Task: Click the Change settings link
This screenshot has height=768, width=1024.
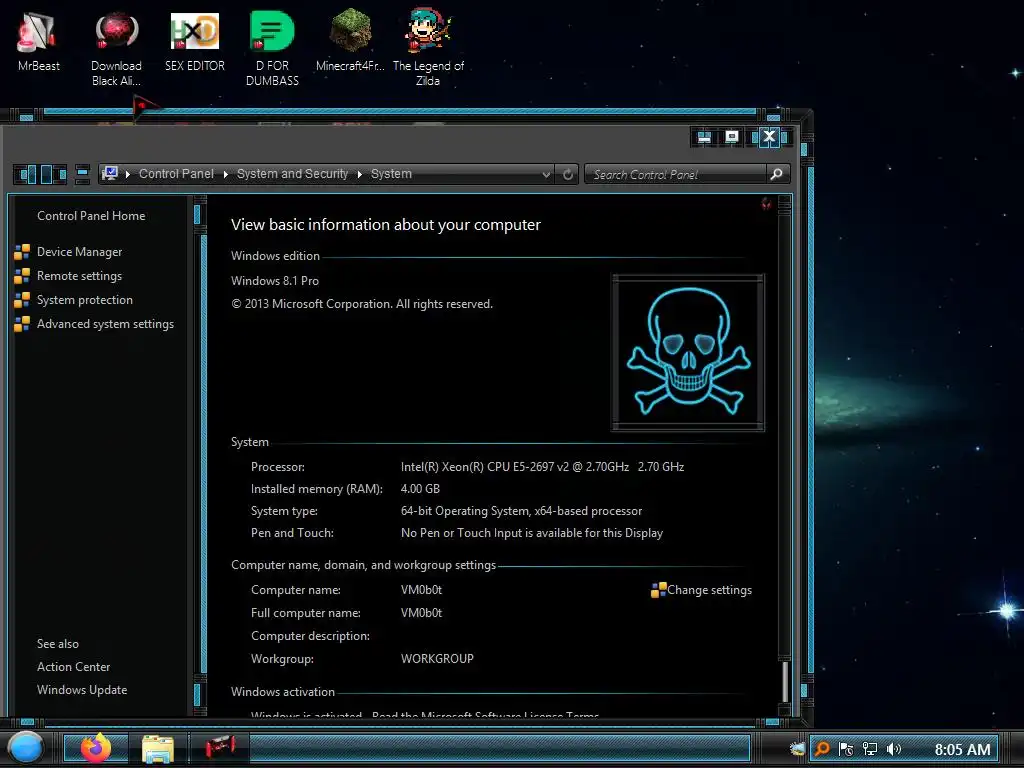Action: pyautogui.click(x=709, y=590)
